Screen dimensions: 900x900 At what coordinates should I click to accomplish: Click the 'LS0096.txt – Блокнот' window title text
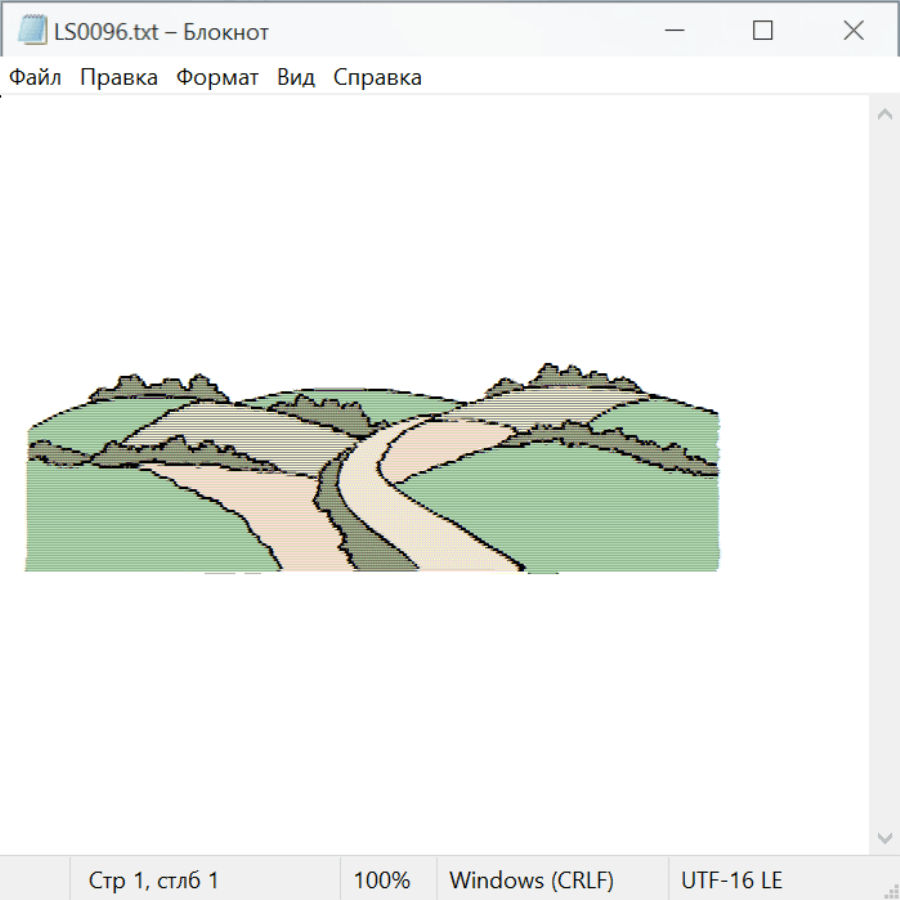[162, 32]
